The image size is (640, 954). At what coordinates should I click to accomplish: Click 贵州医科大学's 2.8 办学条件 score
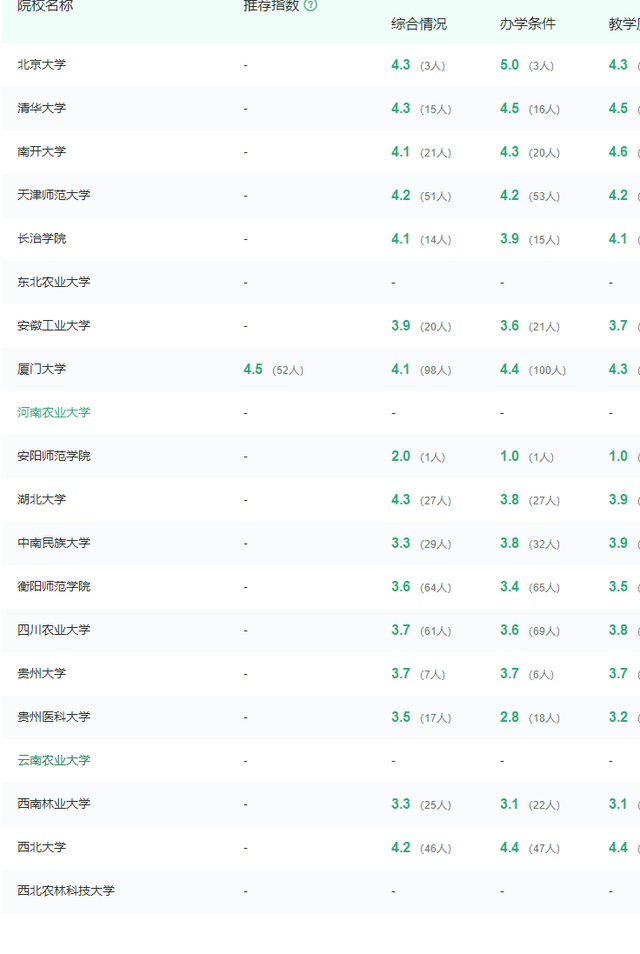[509, 717]
